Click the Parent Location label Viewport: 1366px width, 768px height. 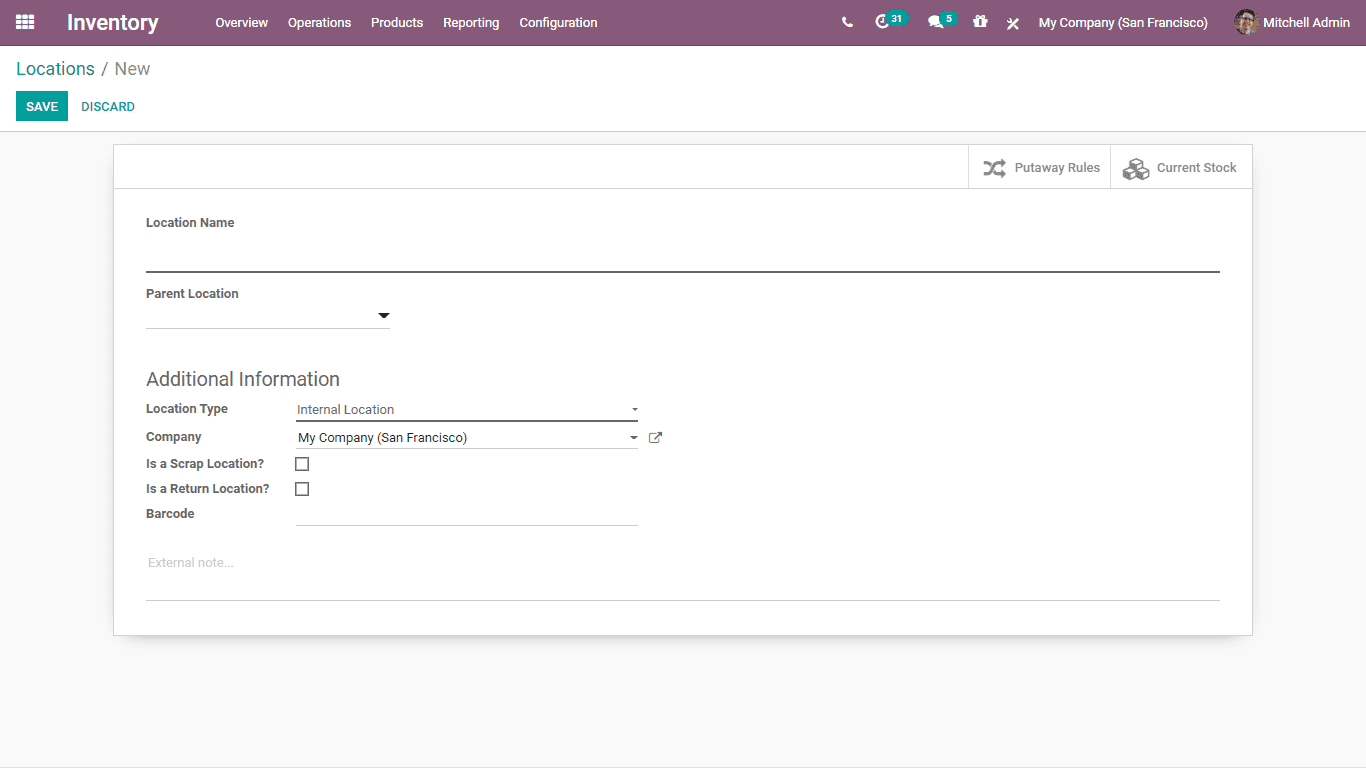point(192,294)
